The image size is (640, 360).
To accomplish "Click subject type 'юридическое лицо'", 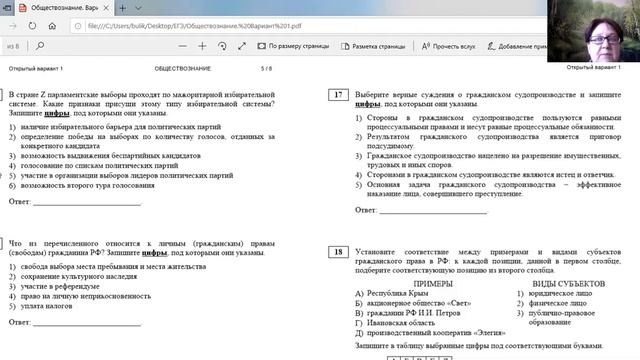I will 560,293.
